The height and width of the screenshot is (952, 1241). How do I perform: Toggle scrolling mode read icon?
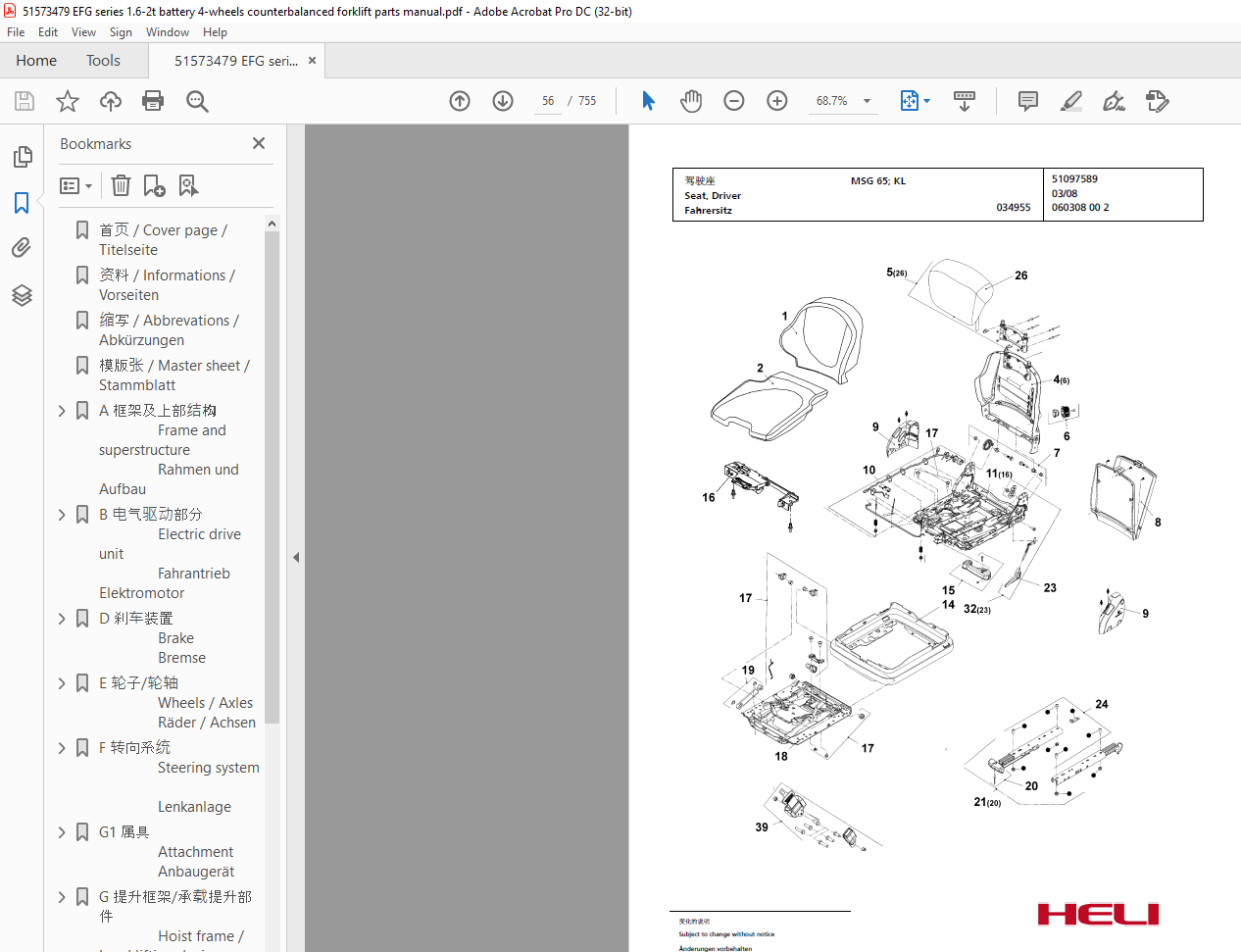click(965, 101)
